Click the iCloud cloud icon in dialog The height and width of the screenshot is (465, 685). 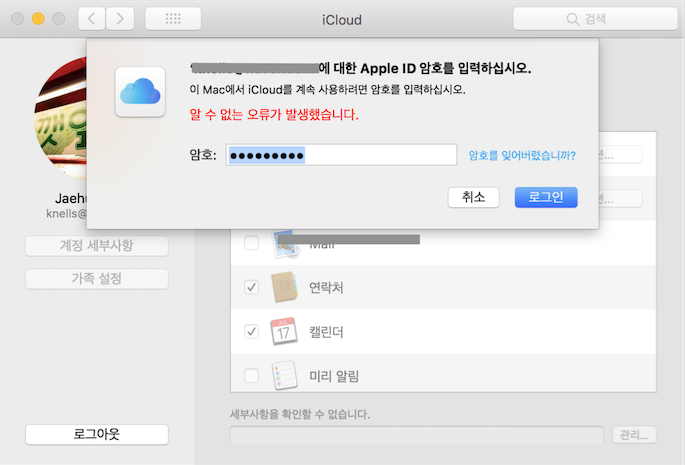pyautogui.click(x=140, y=92)
